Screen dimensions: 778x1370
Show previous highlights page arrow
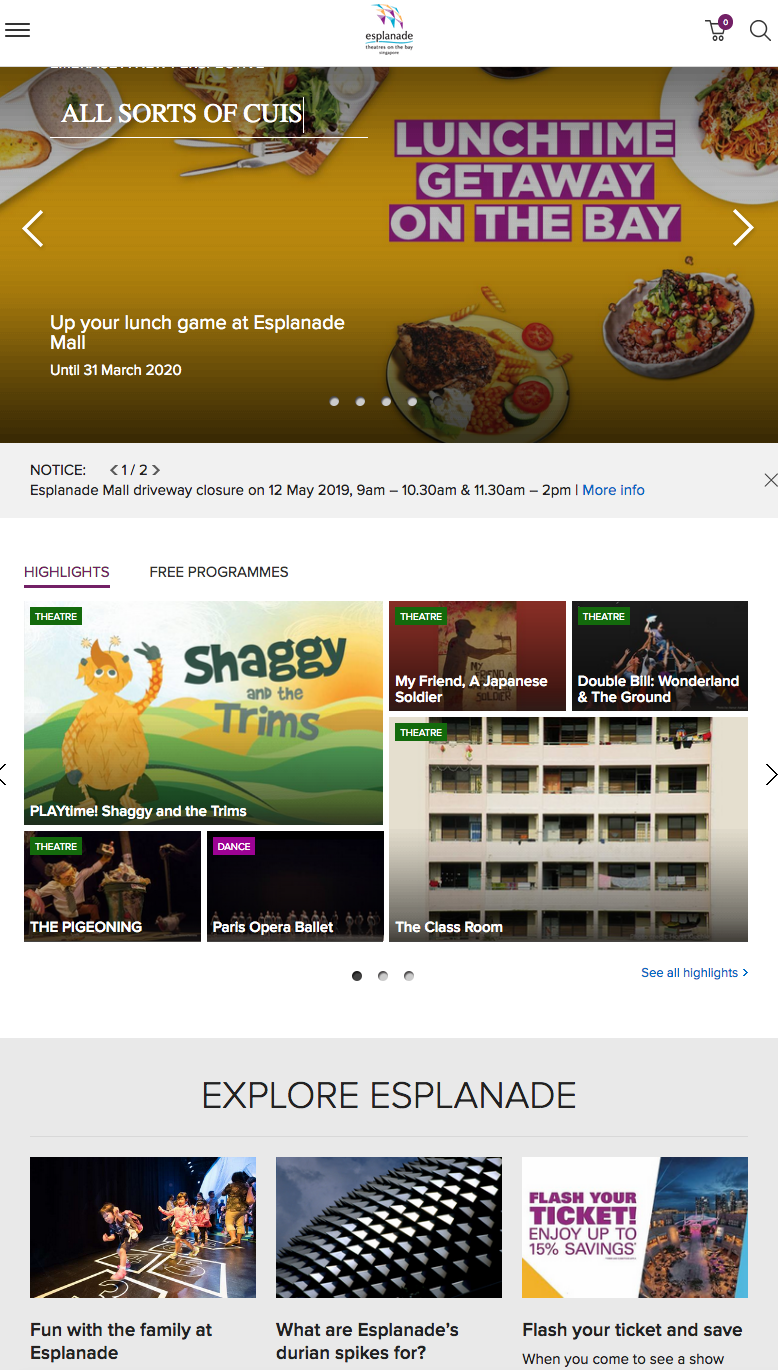(x=3, y=774)
